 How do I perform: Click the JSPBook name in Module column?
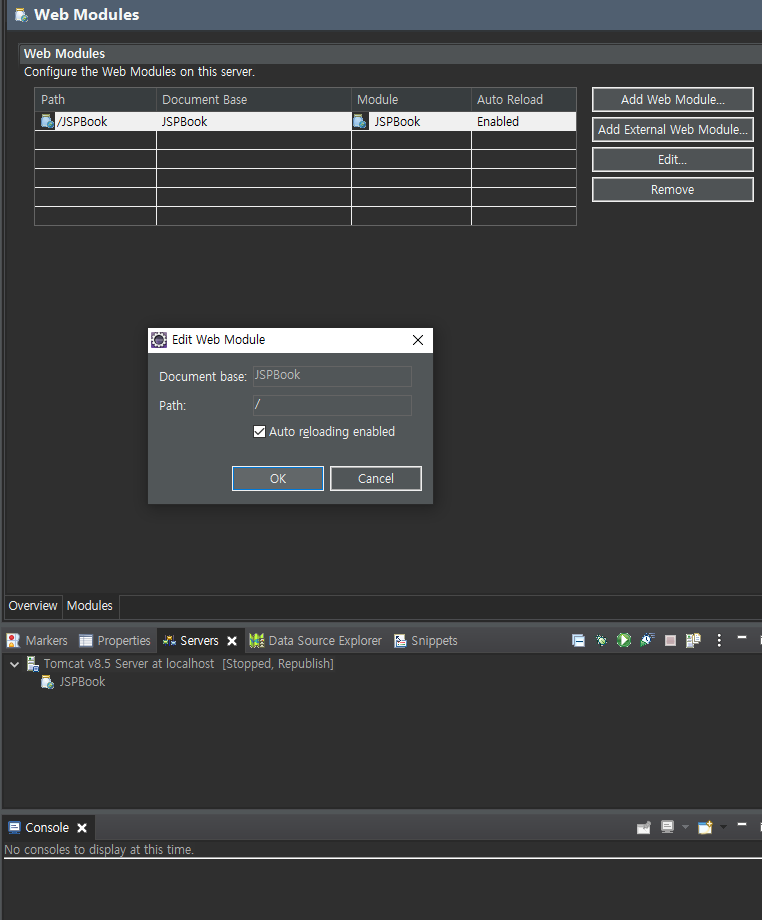397,121
